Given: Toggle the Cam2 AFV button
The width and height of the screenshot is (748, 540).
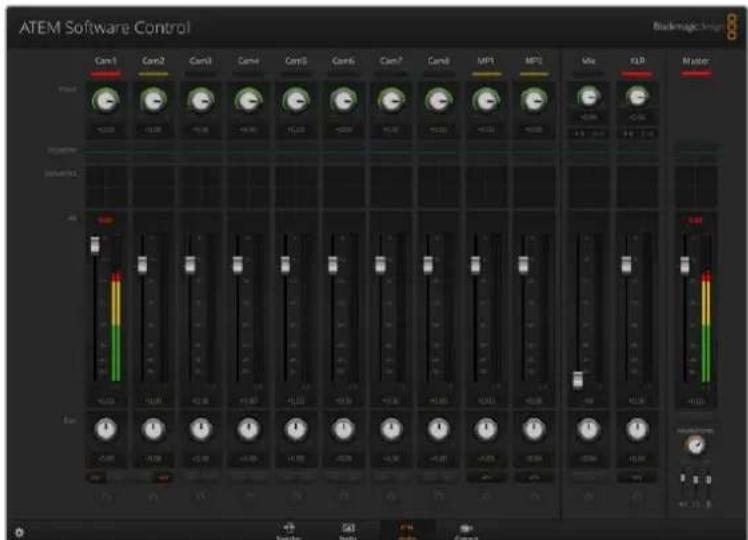Looking at the screenshot, I should point(163,477).
